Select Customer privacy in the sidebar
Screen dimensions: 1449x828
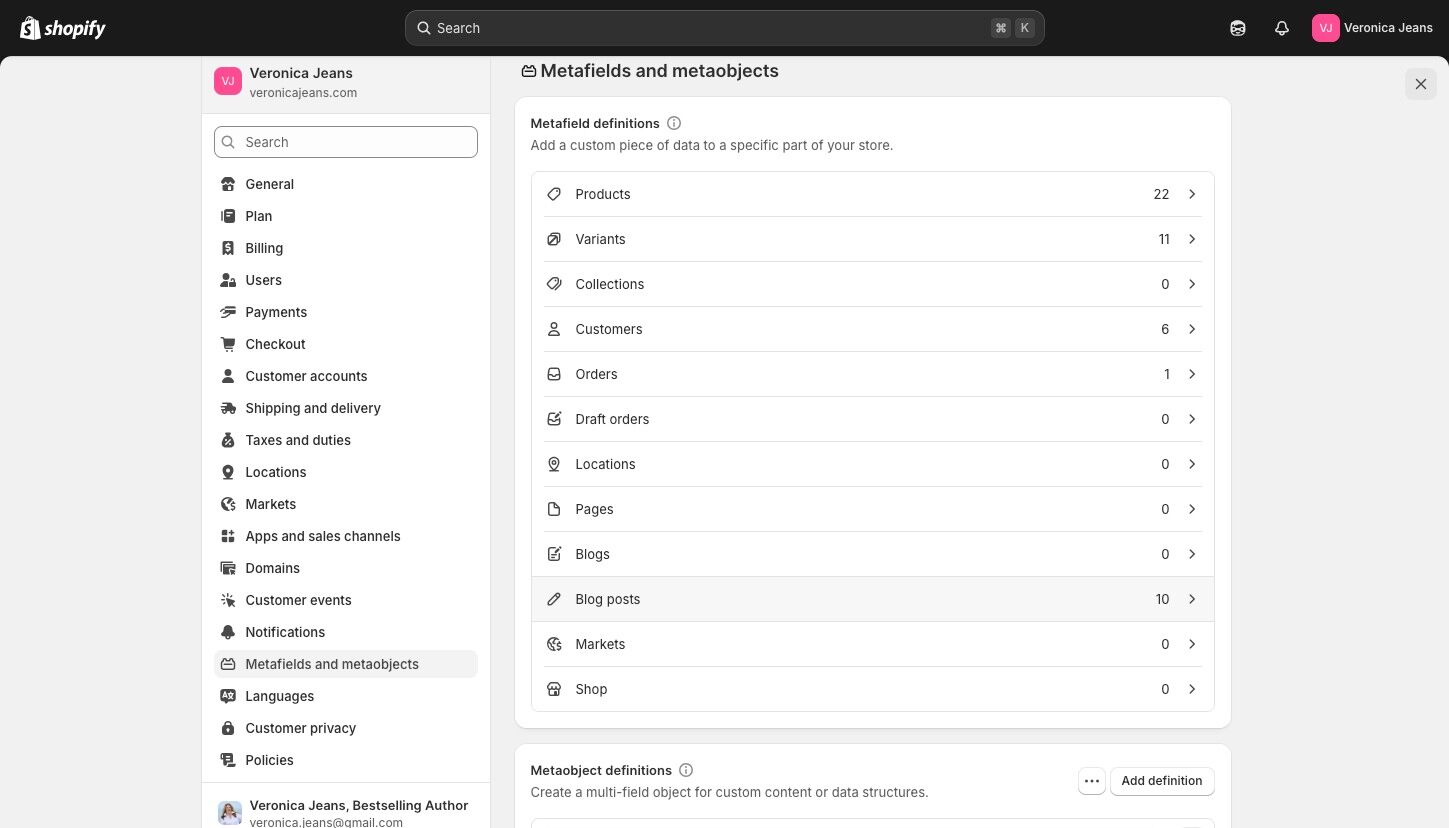point(300,728)
